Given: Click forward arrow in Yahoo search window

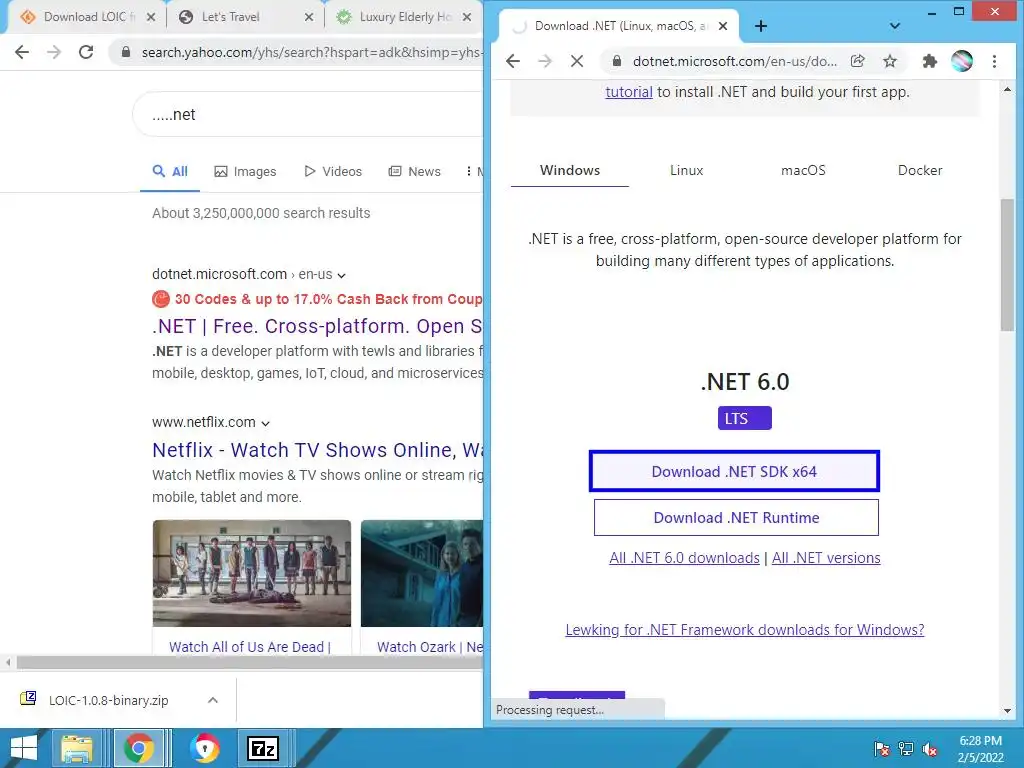Looking at the screenshot, I should point(54,52).
